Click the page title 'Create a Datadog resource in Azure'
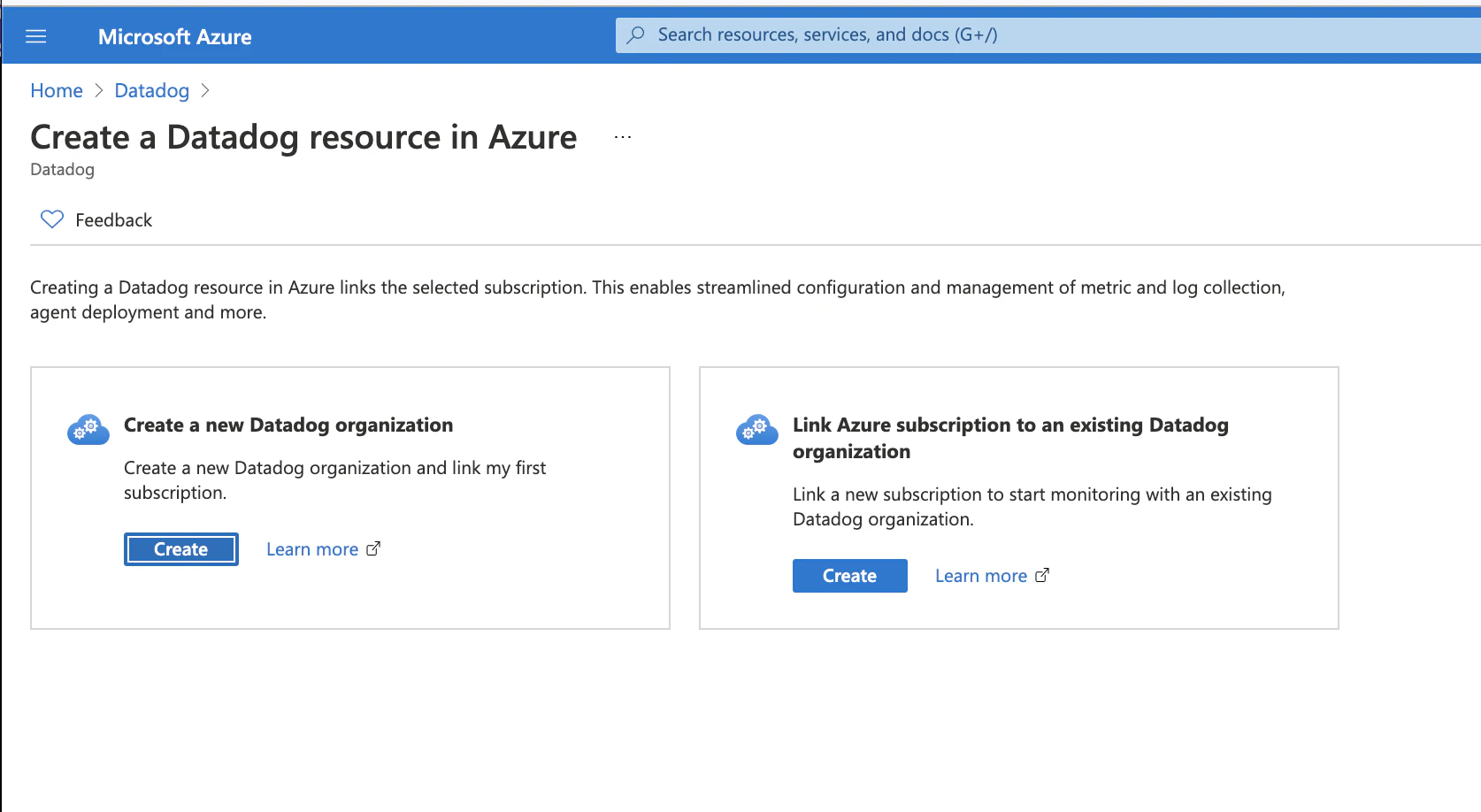Screen dimensions: 1481x812 coord(303,137)
